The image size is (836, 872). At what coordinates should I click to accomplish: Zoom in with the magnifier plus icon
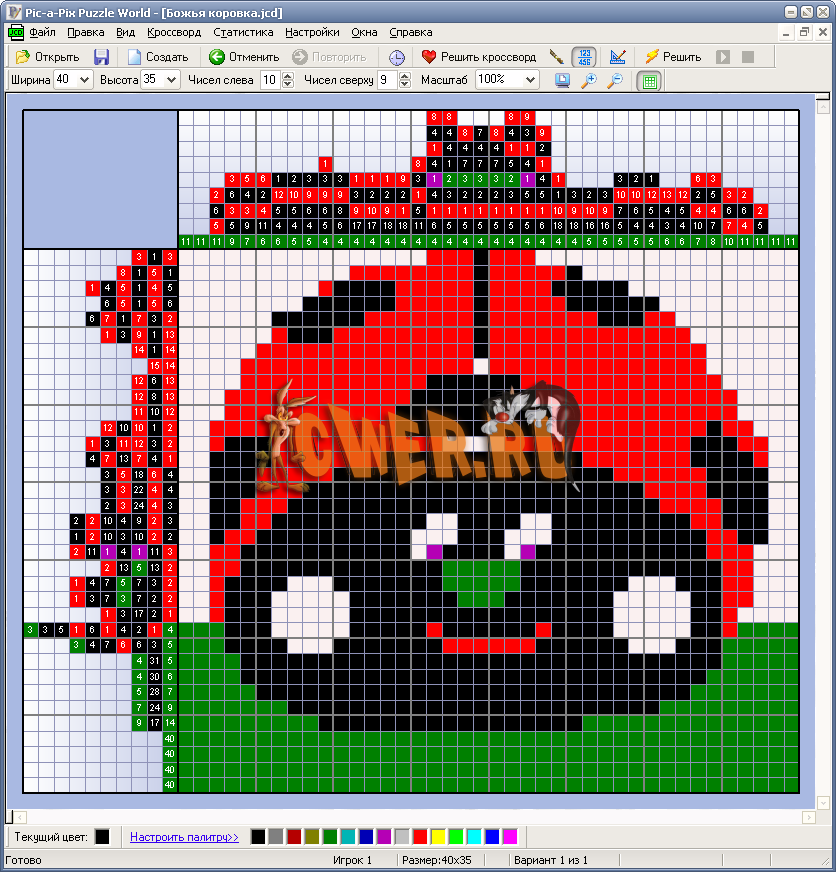pyautogui.click(x=588, y=81)
